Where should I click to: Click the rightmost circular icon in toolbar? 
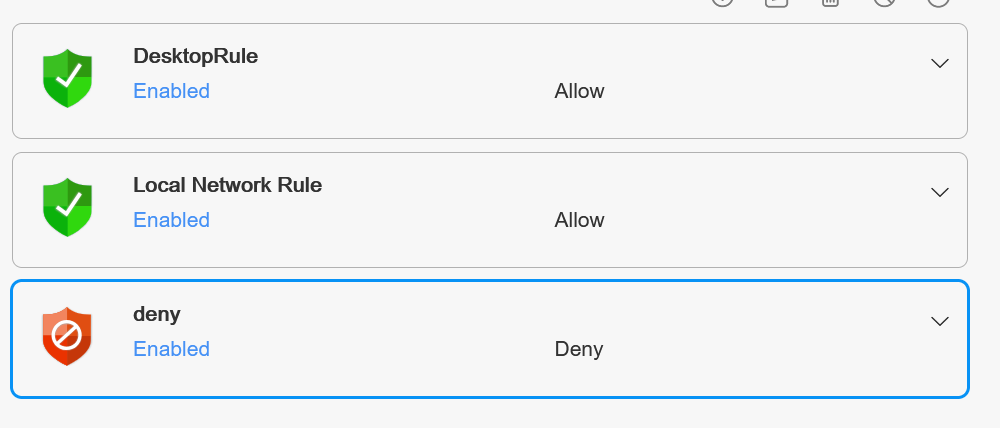938,2
